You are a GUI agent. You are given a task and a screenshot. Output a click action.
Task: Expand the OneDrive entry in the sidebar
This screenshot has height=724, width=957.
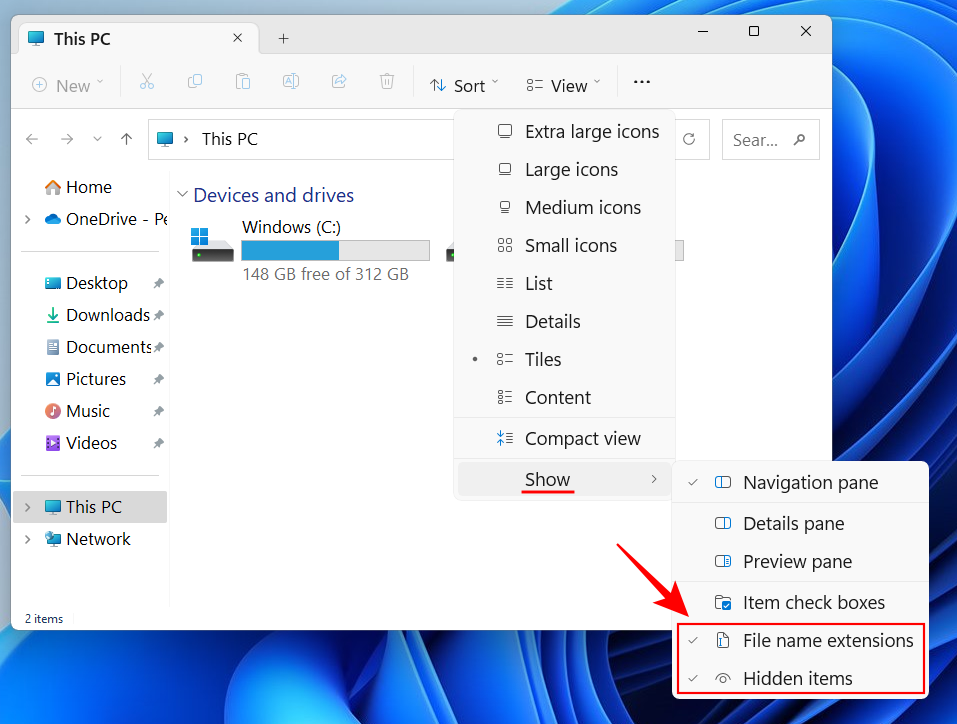(28, 219)
